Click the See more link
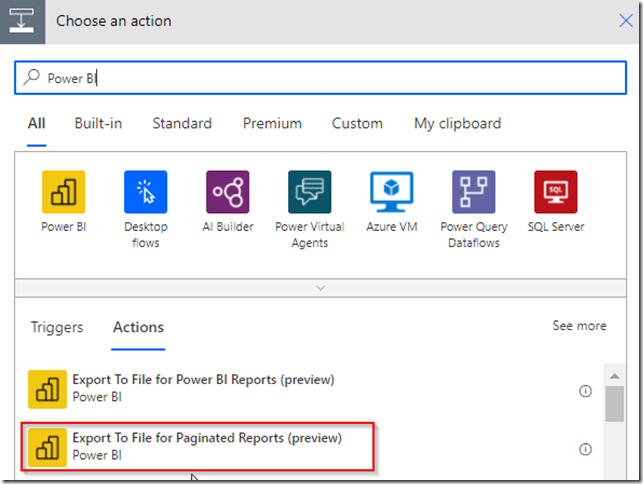The image size is (643, 484). pyautogui.click(x=579, y=326)
